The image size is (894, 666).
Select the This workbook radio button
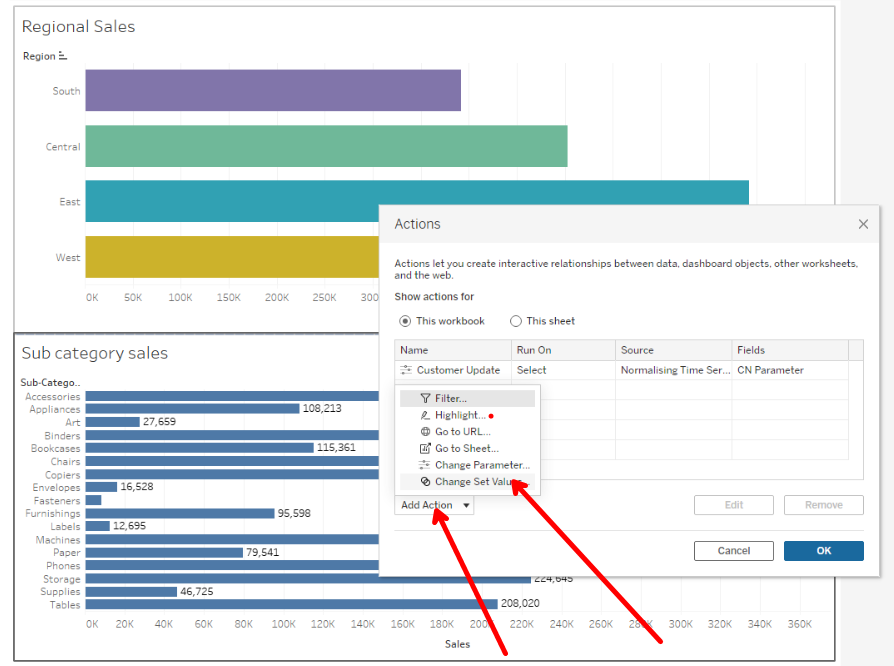[405, 321]
